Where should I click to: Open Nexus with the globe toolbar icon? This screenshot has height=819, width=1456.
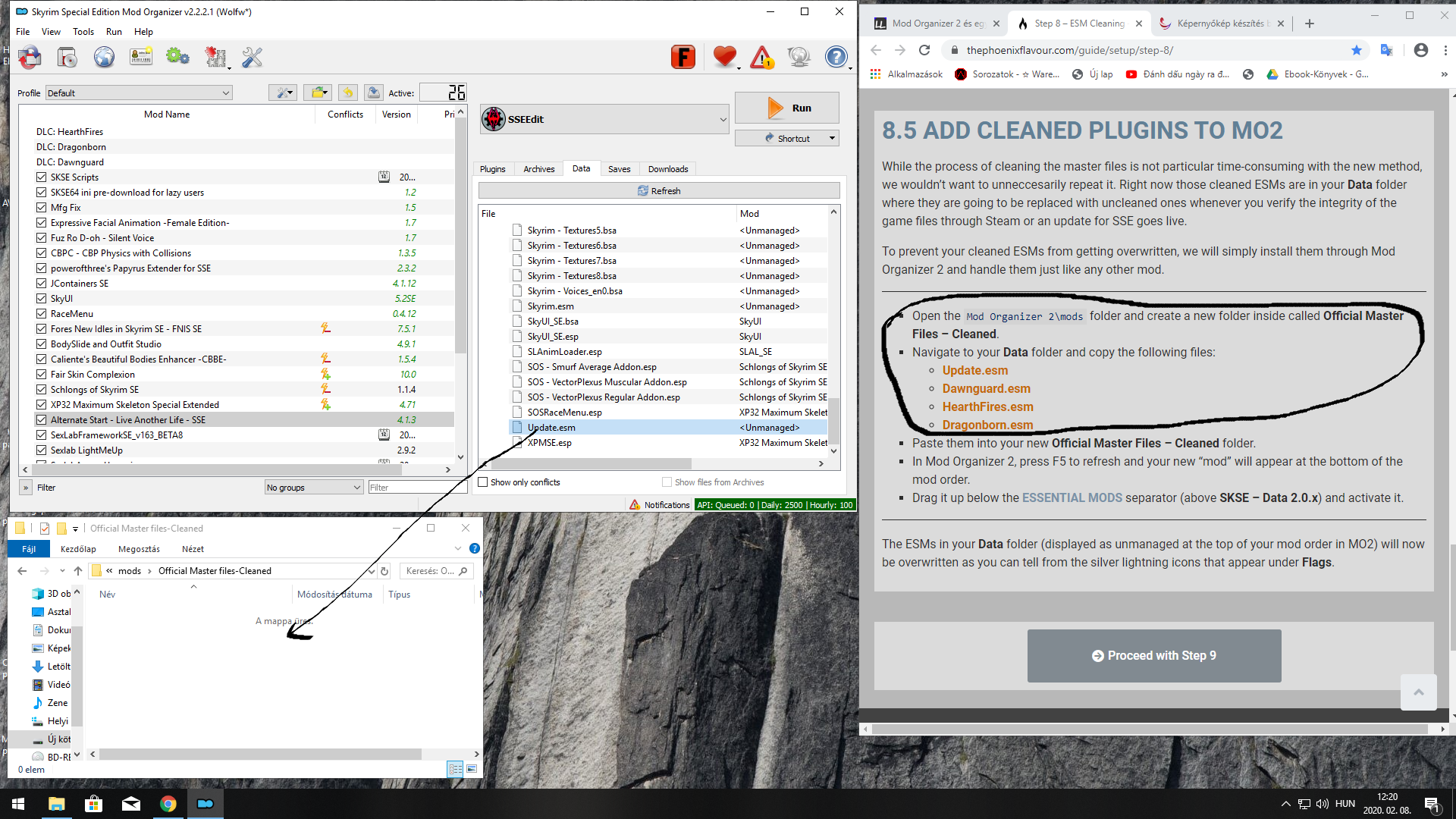click(x=104, y=57)
